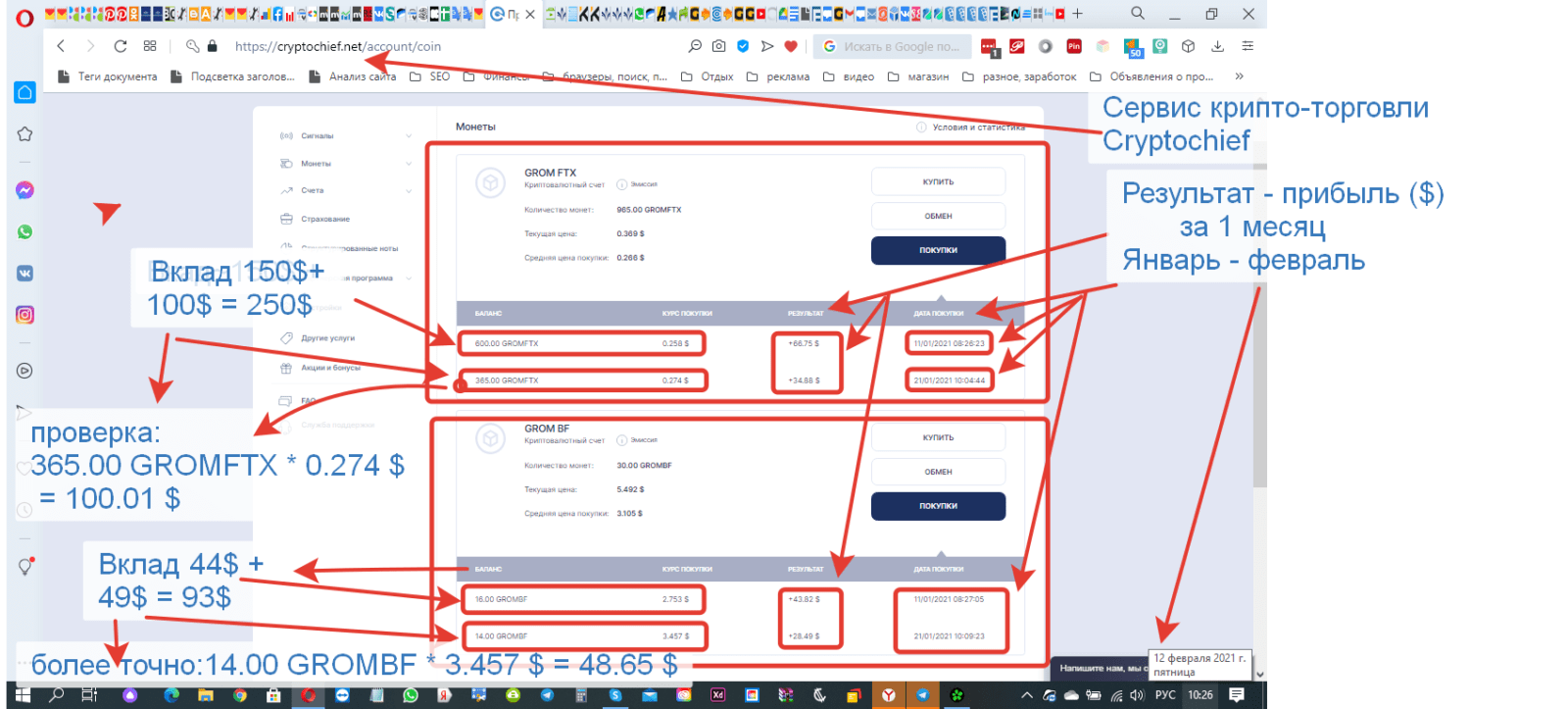
Task: Open the taskbar notification center
Action: 1237,695
